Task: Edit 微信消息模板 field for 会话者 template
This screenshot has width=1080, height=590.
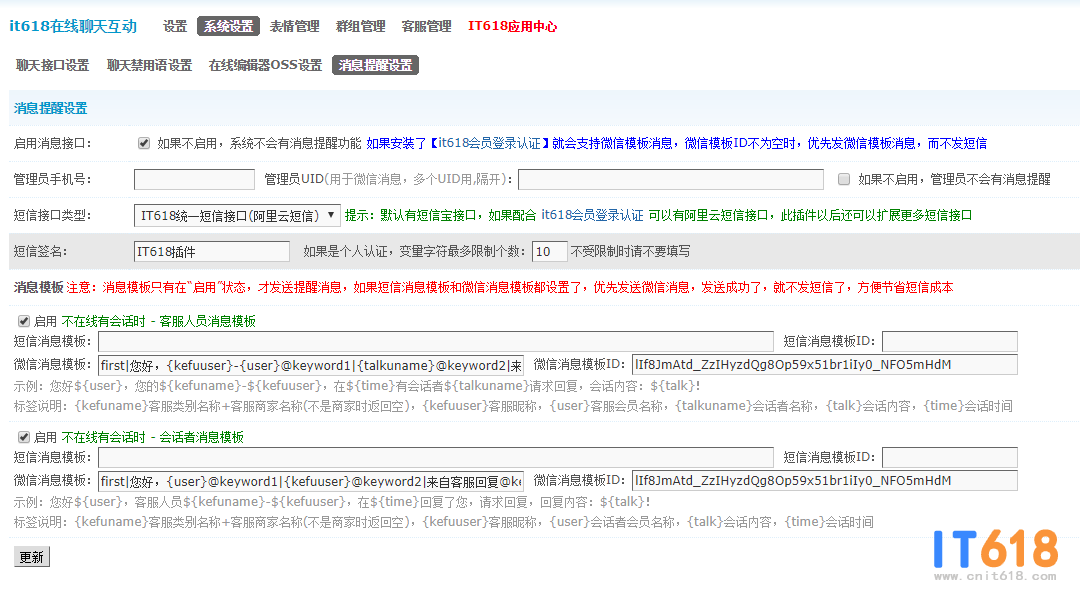Action: point(311,481)
